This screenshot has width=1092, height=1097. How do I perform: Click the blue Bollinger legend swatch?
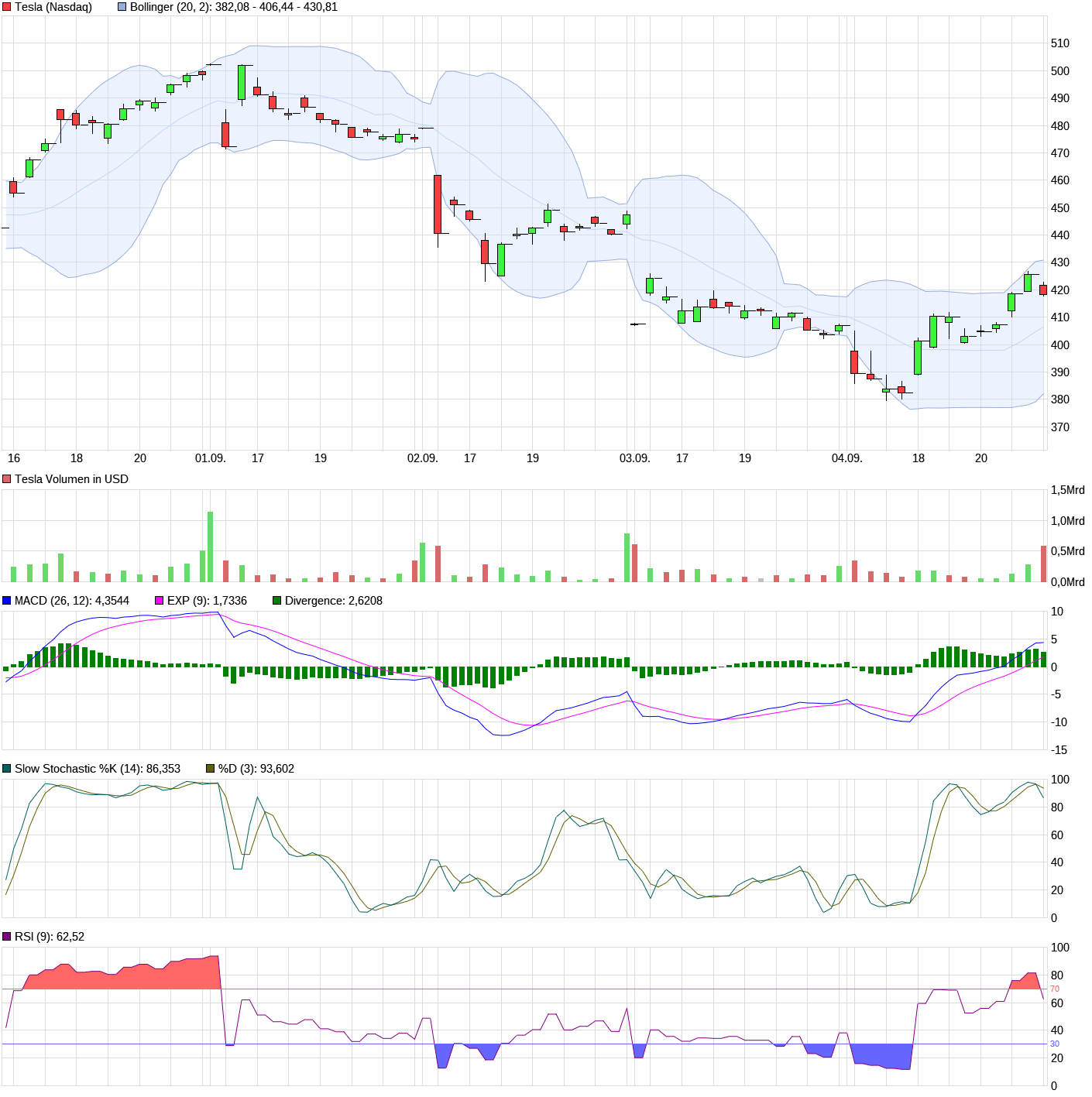pyautogui.click(x=122, y=7)
